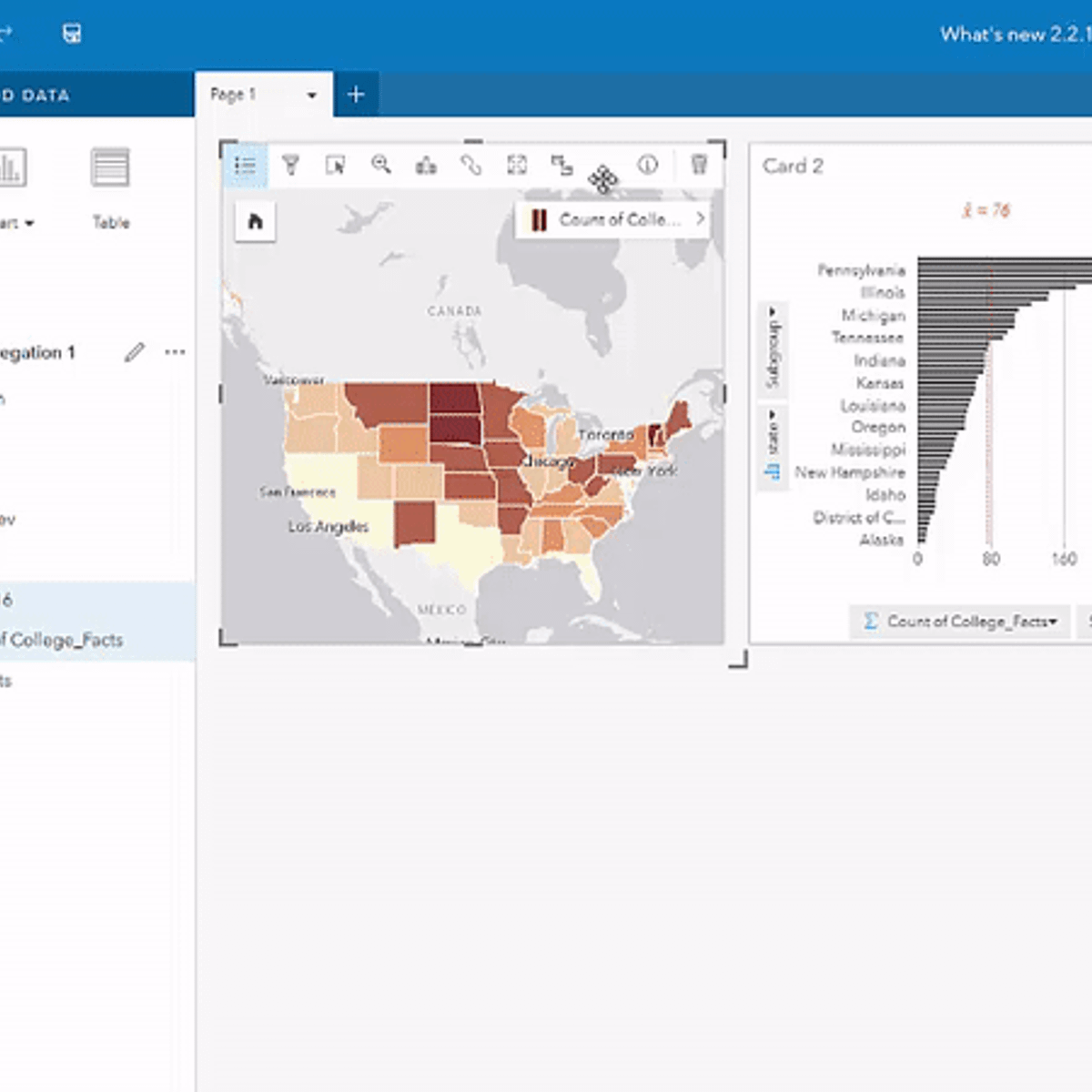Screen dimensions: 1092x1092
Task: Activate the selection tool on the map toolbar
Action: point(335,165)
